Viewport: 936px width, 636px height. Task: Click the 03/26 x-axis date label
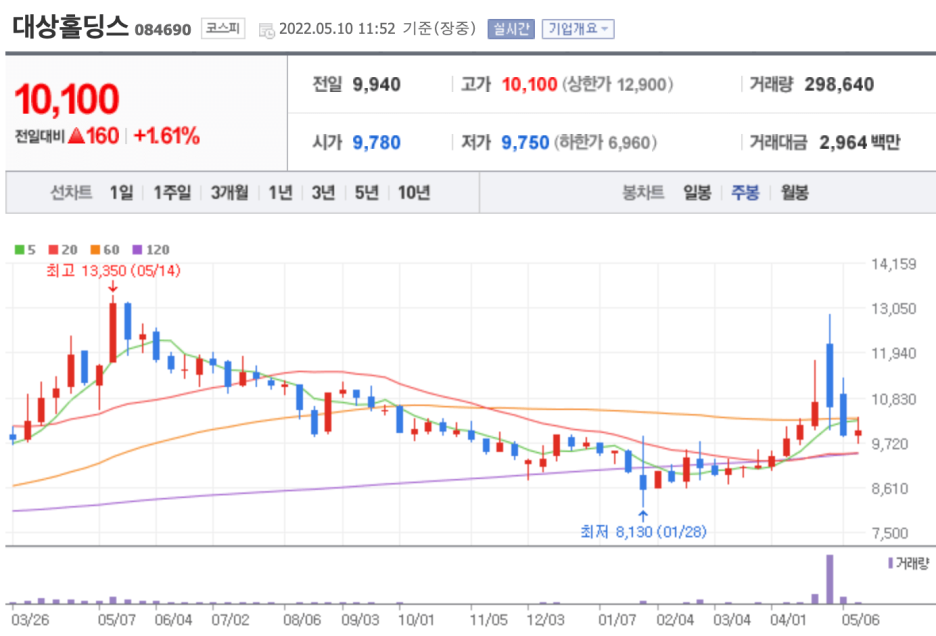pos(30,620)
